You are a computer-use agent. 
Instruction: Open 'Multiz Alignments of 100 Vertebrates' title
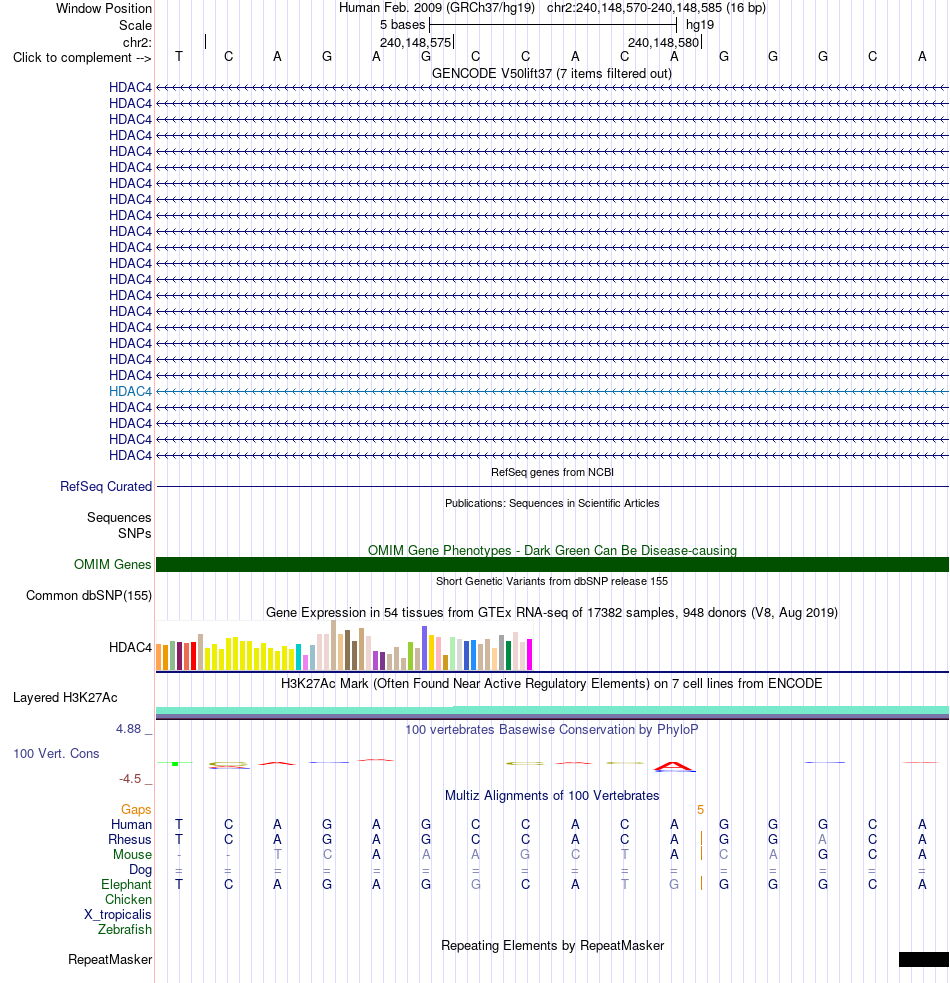click(x=552, y=796)
